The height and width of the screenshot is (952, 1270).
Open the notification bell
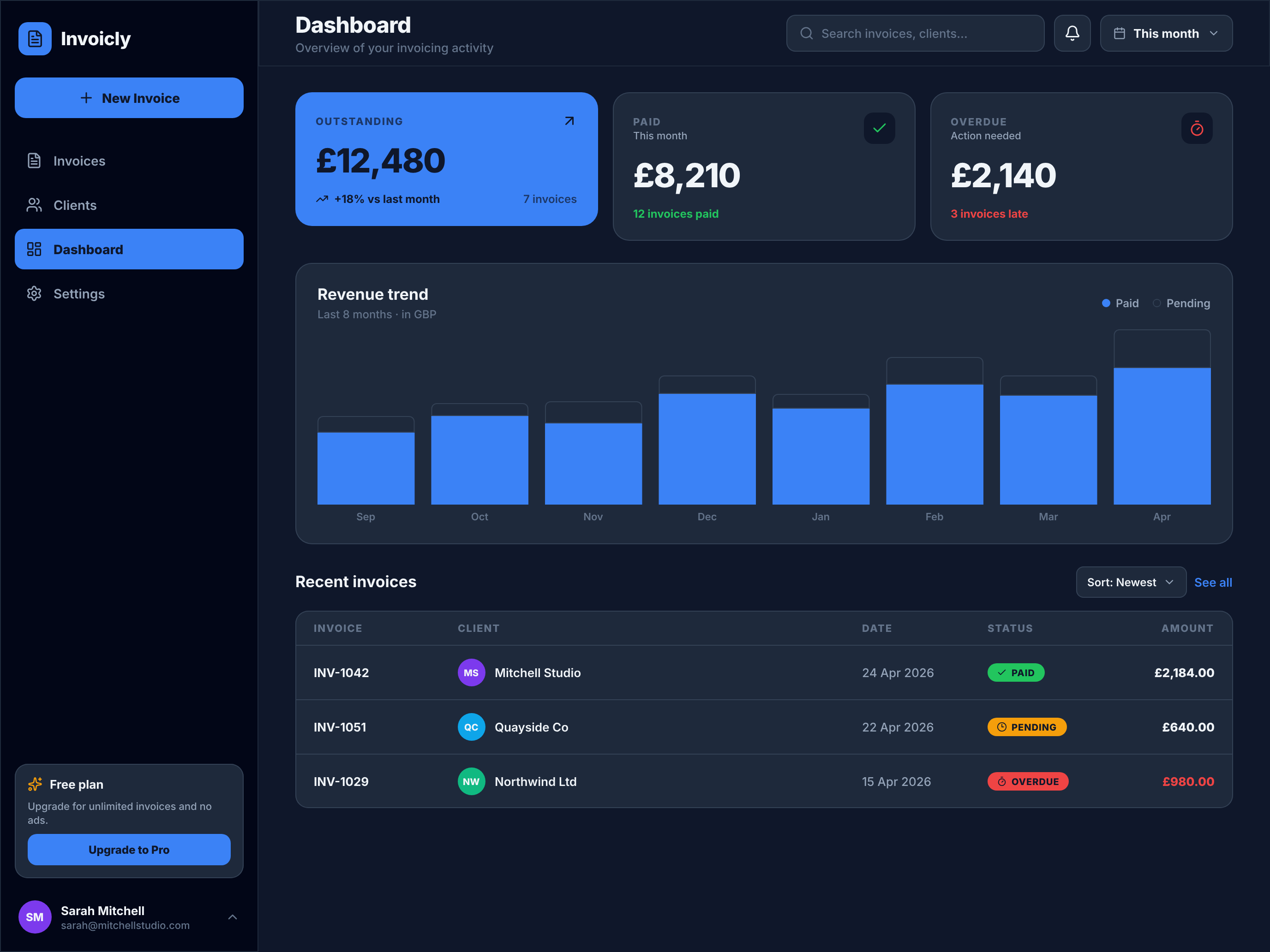click(x=1072, y=33)
